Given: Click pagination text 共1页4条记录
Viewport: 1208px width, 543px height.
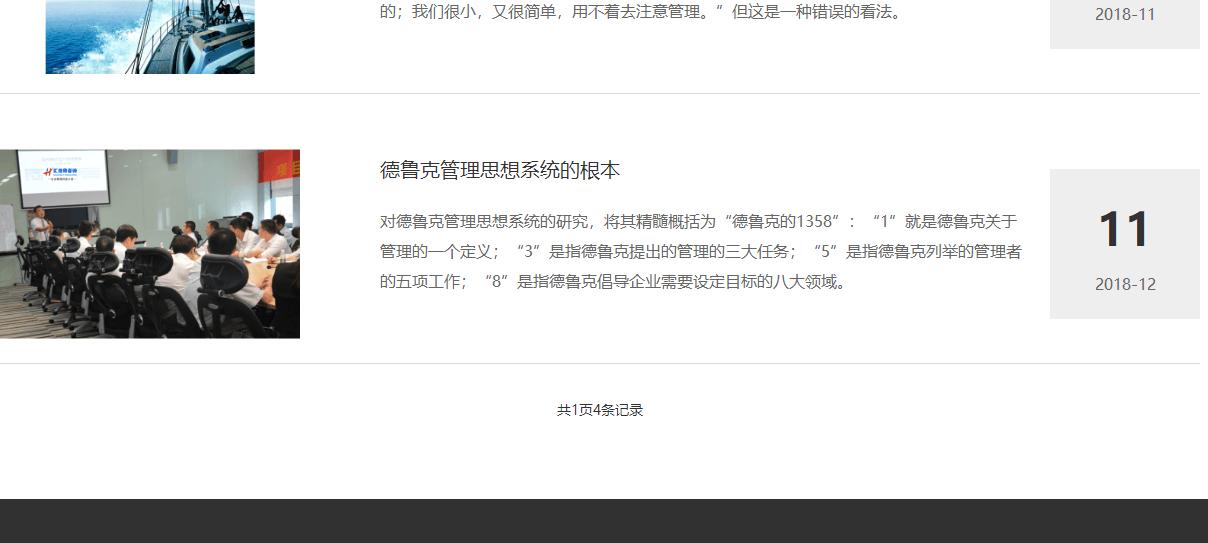Looking at the screenshot, I should (600, 410).
